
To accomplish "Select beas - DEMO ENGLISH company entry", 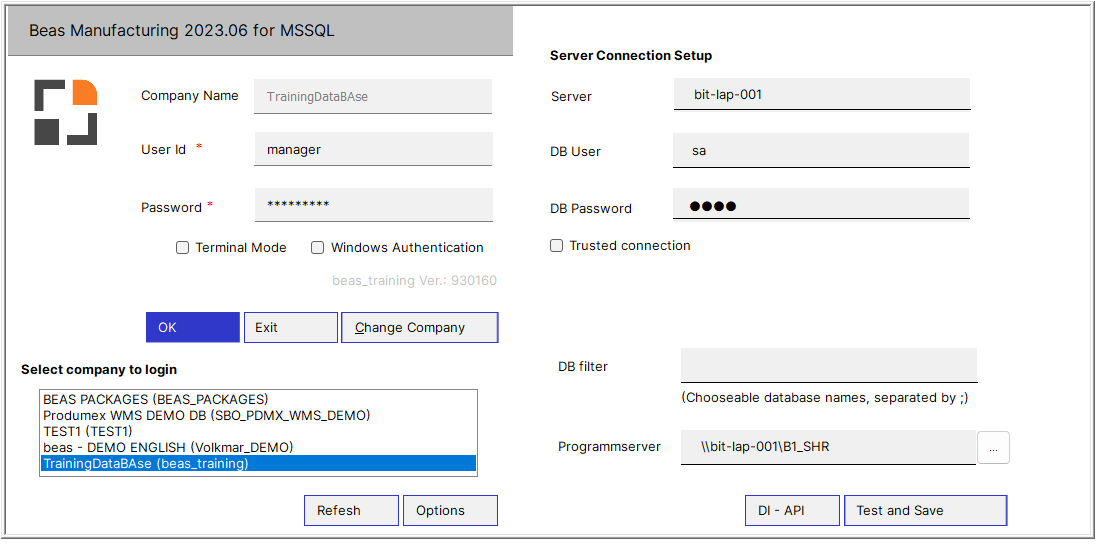I will pyautogui.click(x=167, y=447).
